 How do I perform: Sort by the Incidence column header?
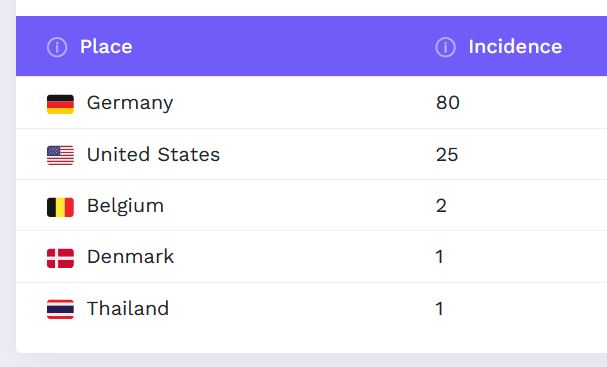[515, 47]
